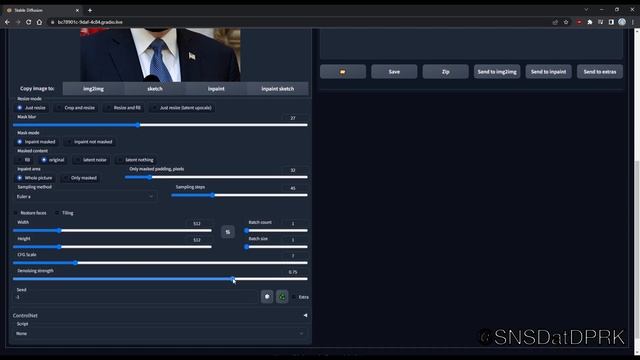
Task: Adjust Only masked padding pixels slider
Action: pos(216,177)
